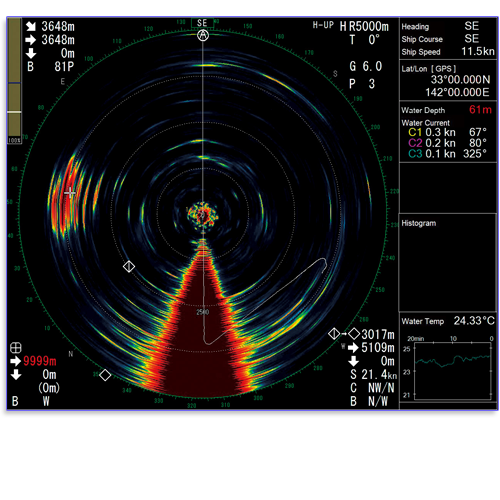The image size is (500, 500).
Task: Click the diamond marker pair icon beside 3017m
Action: pyautogui.click(x=344, y=334)
